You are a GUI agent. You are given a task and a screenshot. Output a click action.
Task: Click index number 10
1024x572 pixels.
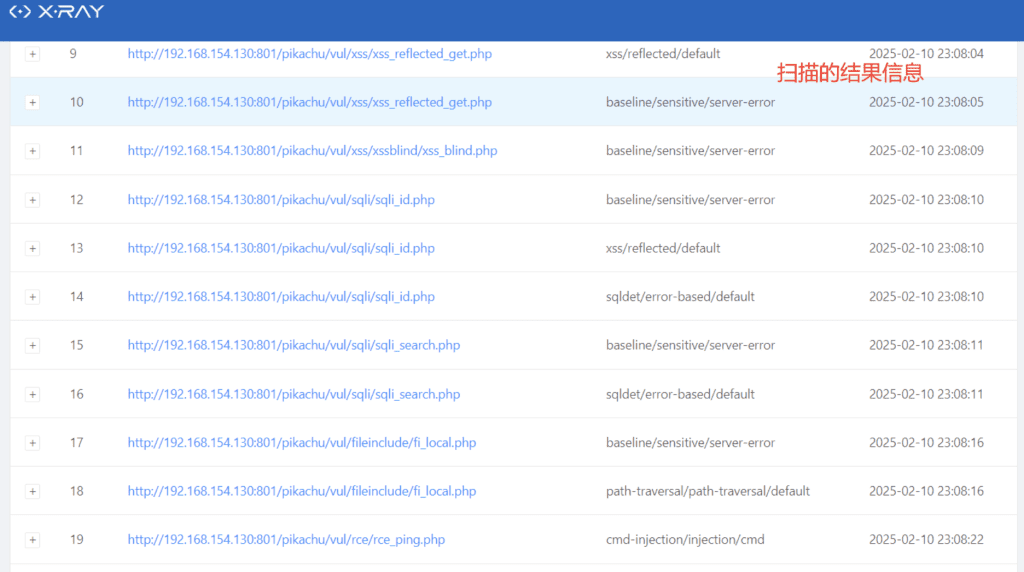point(76,102)
